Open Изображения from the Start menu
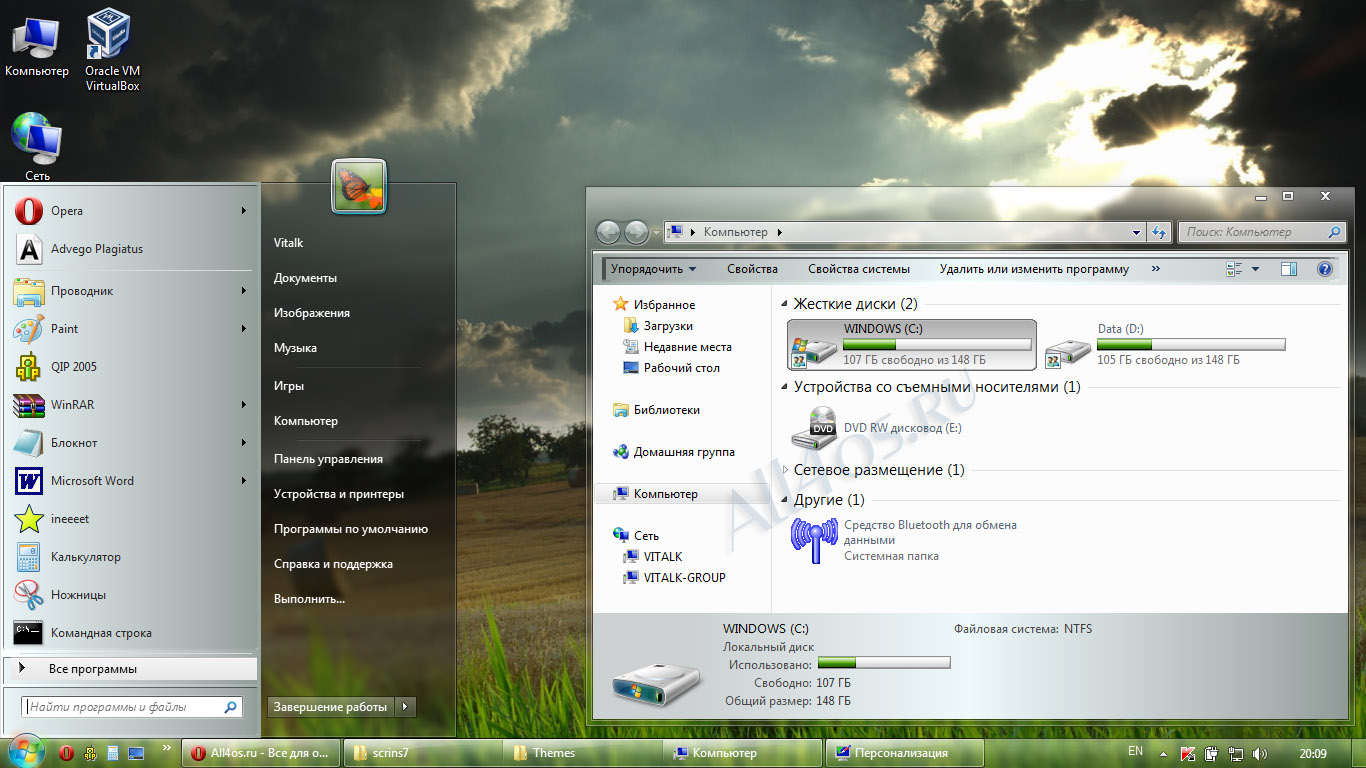Screen dimensions: 1366x768 [312, 313]
